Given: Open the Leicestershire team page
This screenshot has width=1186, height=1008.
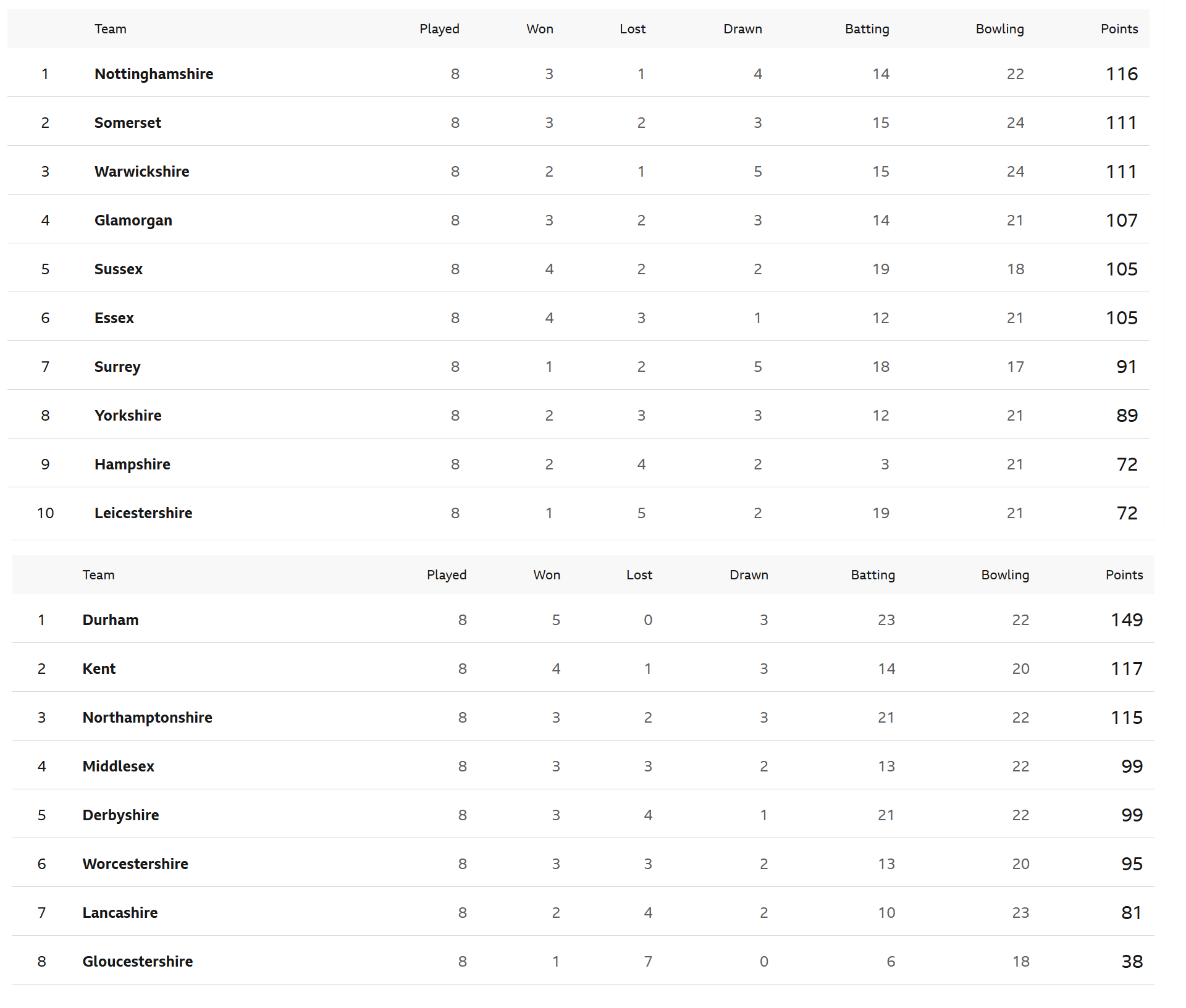Looking at the screenshot, I should [x=143, y=513].
